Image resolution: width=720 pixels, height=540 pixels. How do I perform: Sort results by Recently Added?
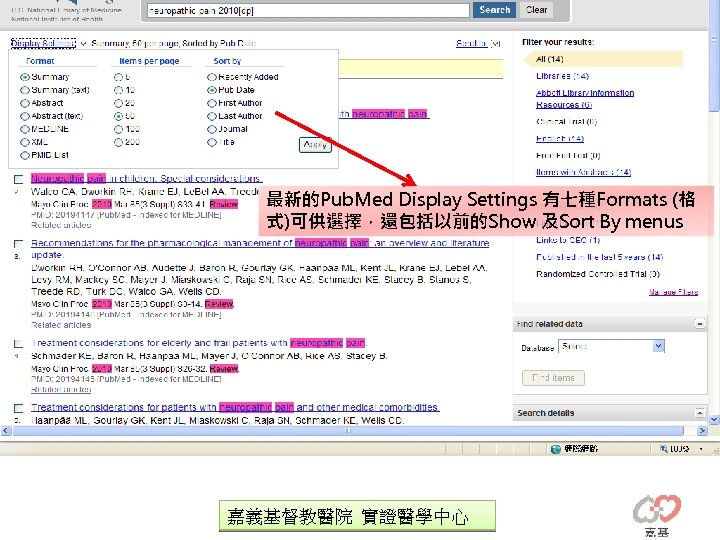(x=212, y=77)
